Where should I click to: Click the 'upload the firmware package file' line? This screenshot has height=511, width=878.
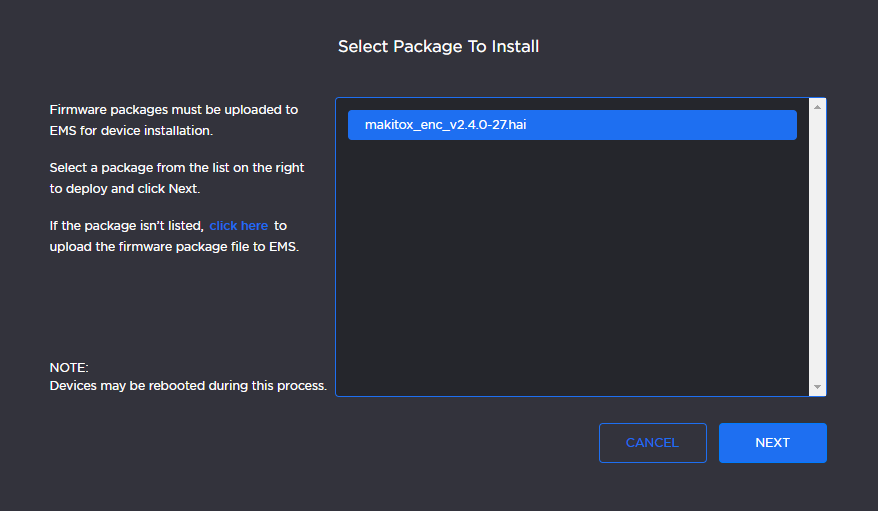click(x=175, y=246)
